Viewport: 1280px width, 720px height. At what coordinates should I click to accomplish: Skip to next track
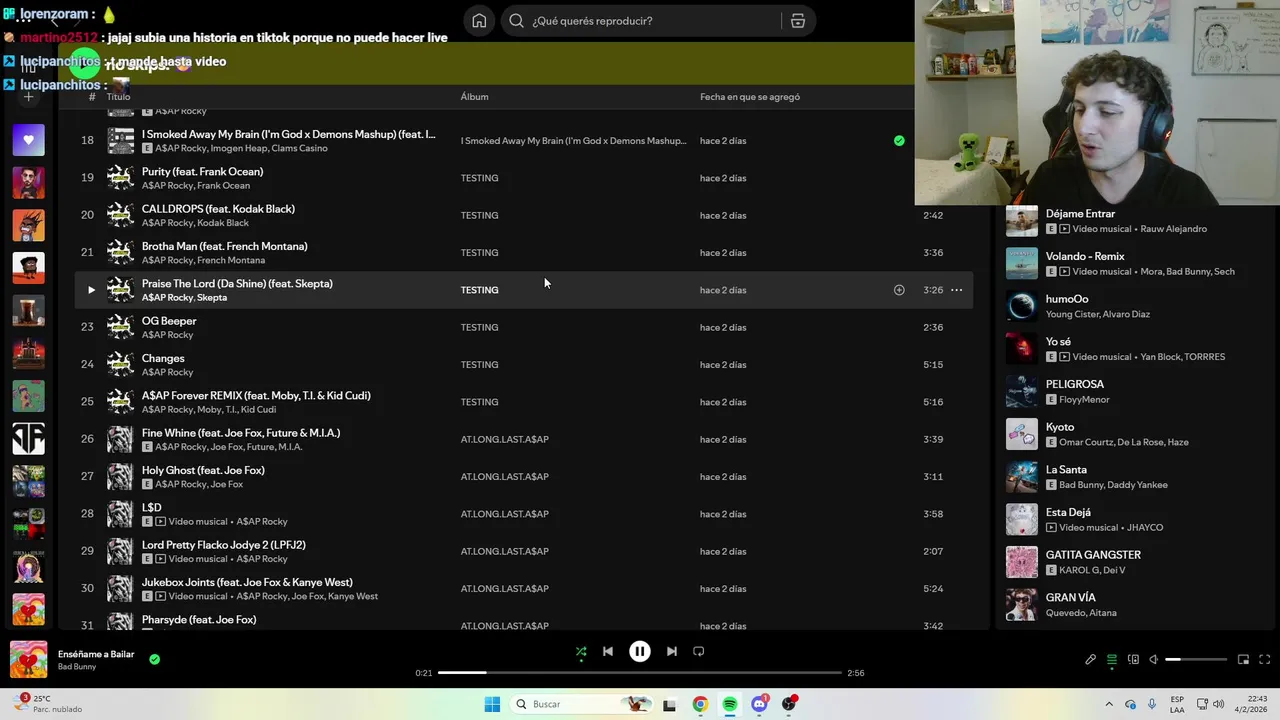672,651
